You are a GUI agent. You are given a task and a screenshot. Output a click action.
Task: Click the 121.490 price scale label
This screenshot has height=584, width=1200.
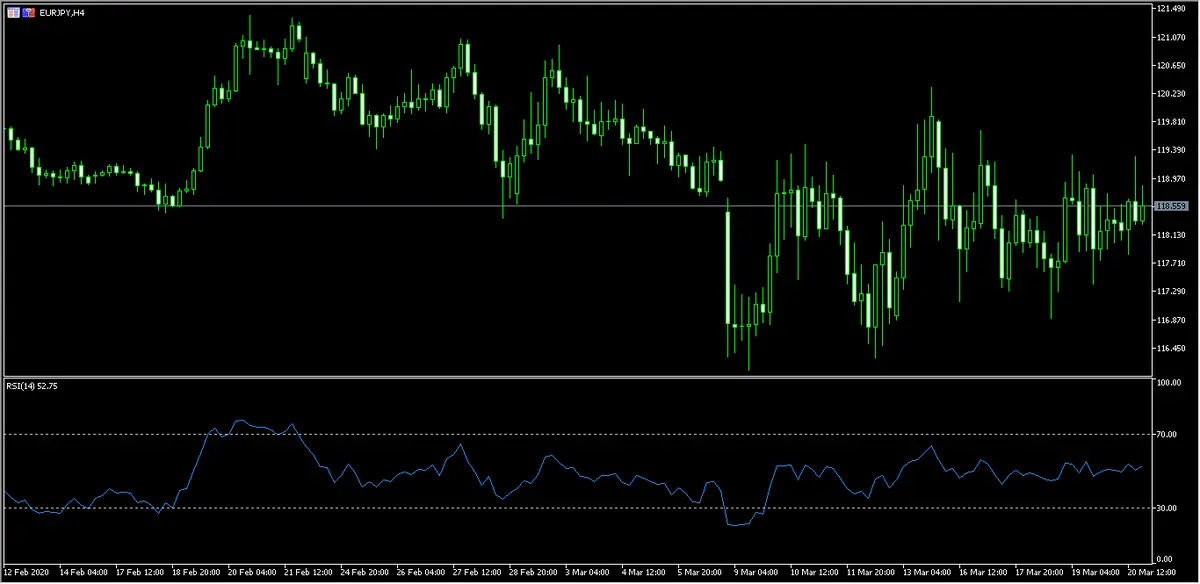1168,9
